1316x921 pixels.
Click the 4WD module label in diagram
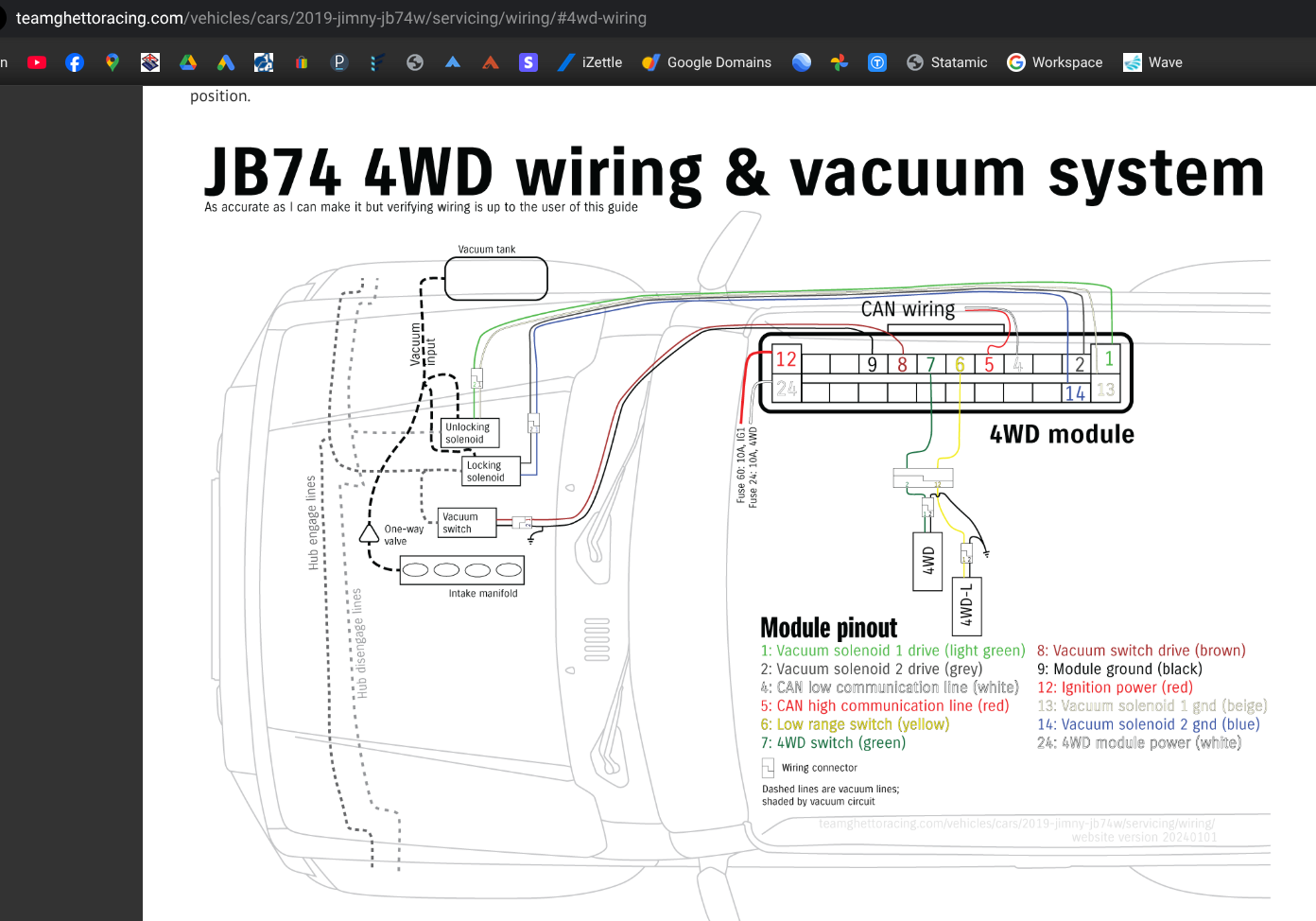click(1061, 434)
